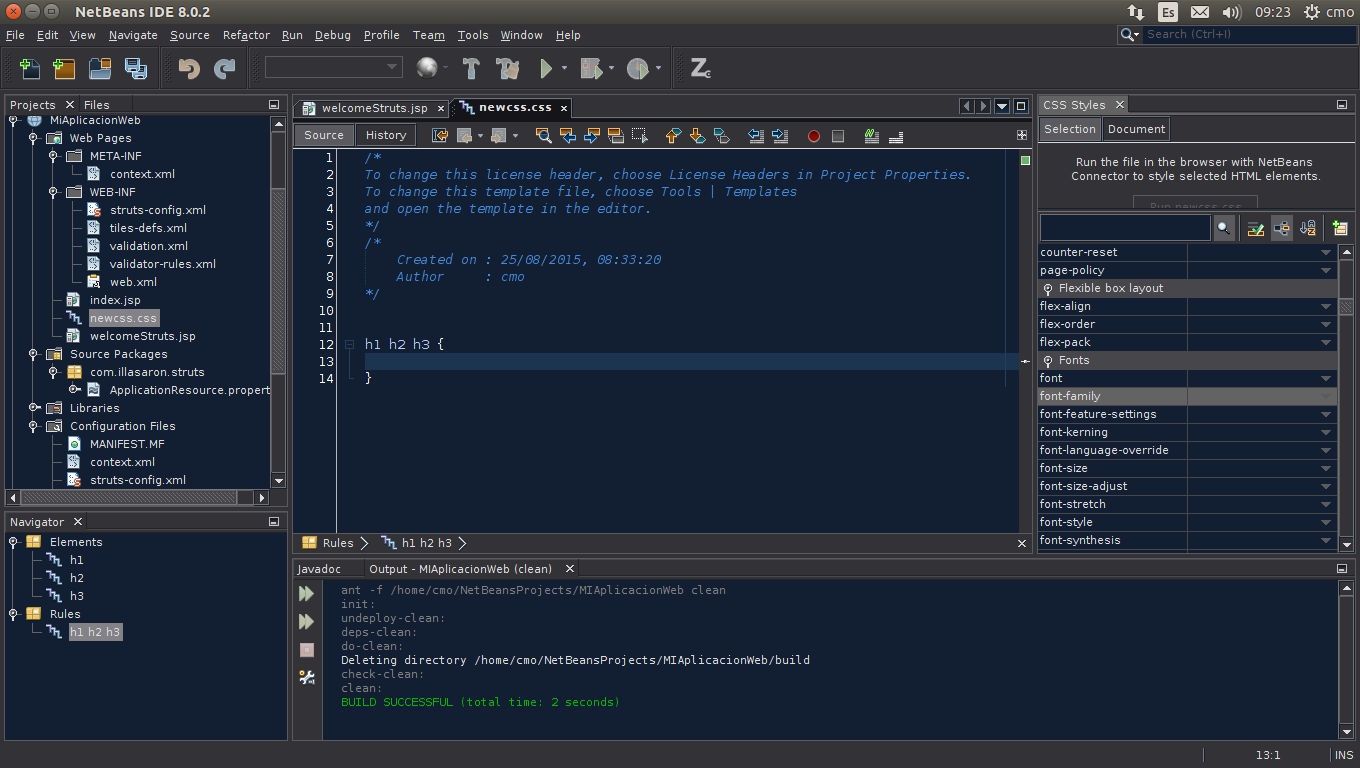The height and width of the screenshot is (768, 1360).
Task: Switch to the Source view button
Action: pyautogui.click(x=324, y=135)
